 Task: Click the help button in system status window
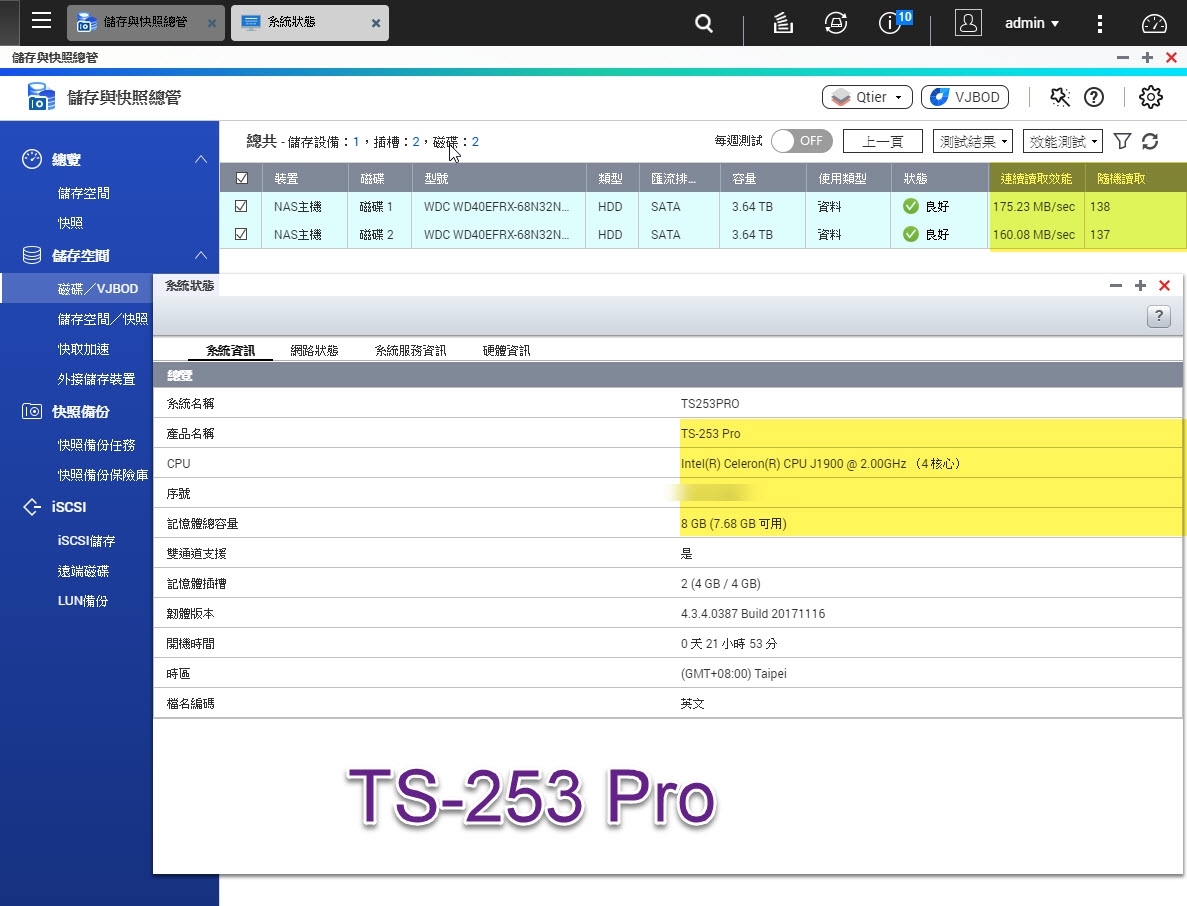pos(1159,316)
